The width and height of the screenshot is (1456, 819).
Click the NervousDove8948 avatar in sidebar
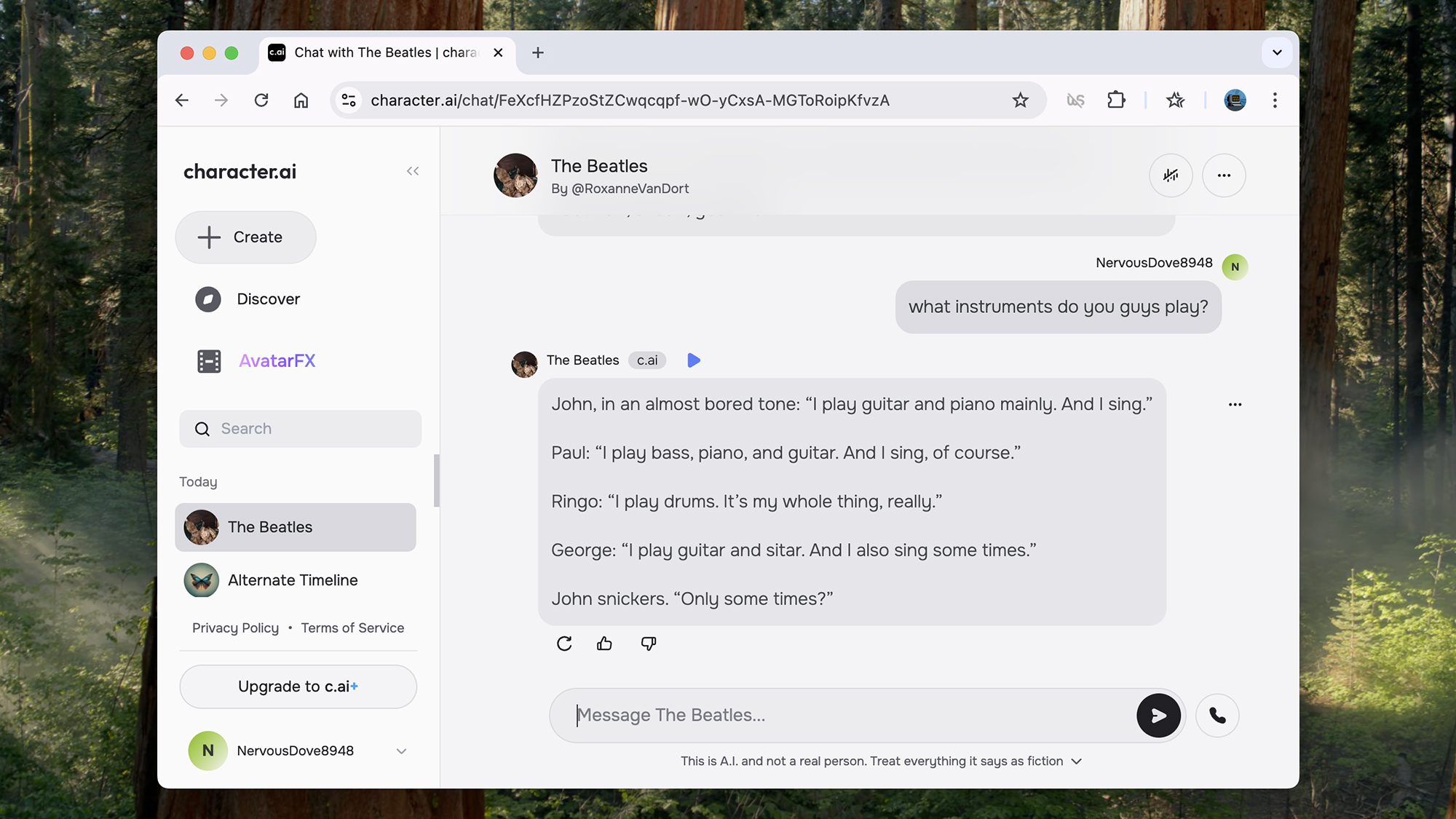[x=208, y=751]
